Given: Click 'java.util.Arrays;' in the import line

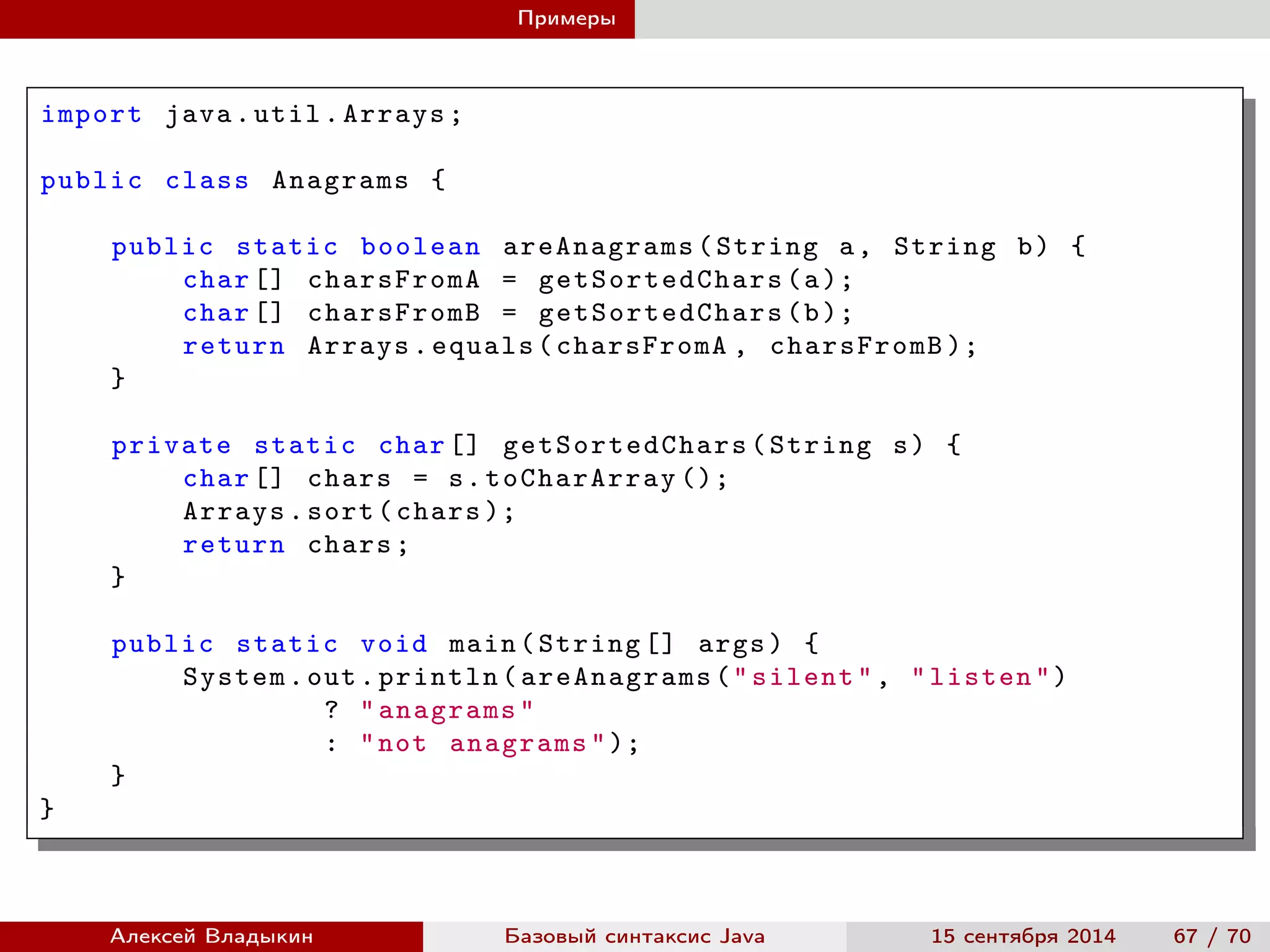Looking at the screenshot, I should point(314,115).
